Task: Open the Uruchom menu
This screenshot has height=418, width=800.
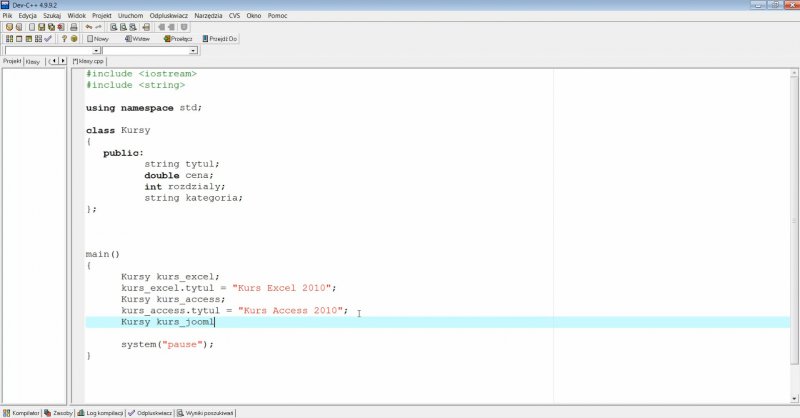Action: 129,16
